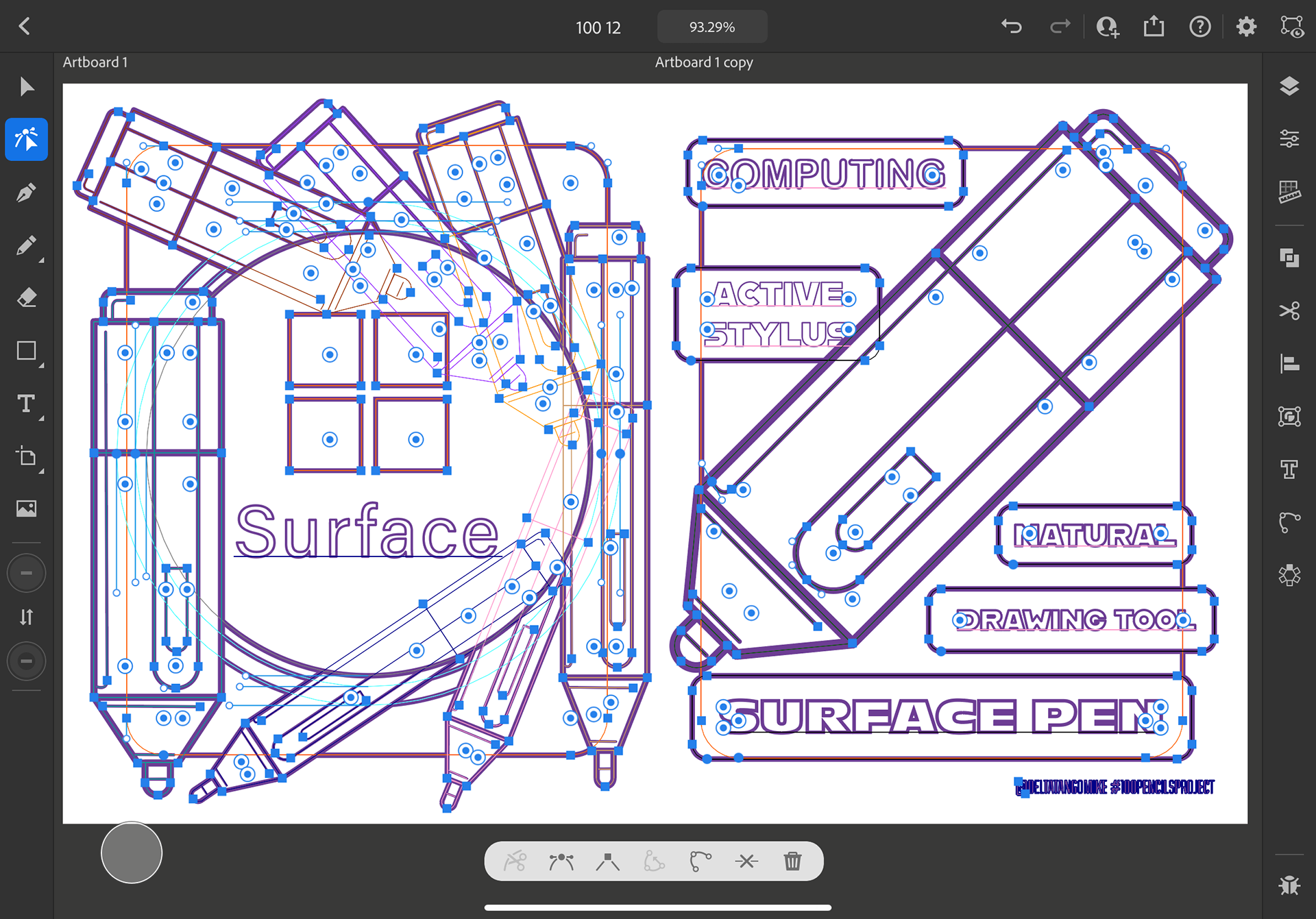Convert anchor to smooth point
The image size is (1316, 919).
coord(561,861)
